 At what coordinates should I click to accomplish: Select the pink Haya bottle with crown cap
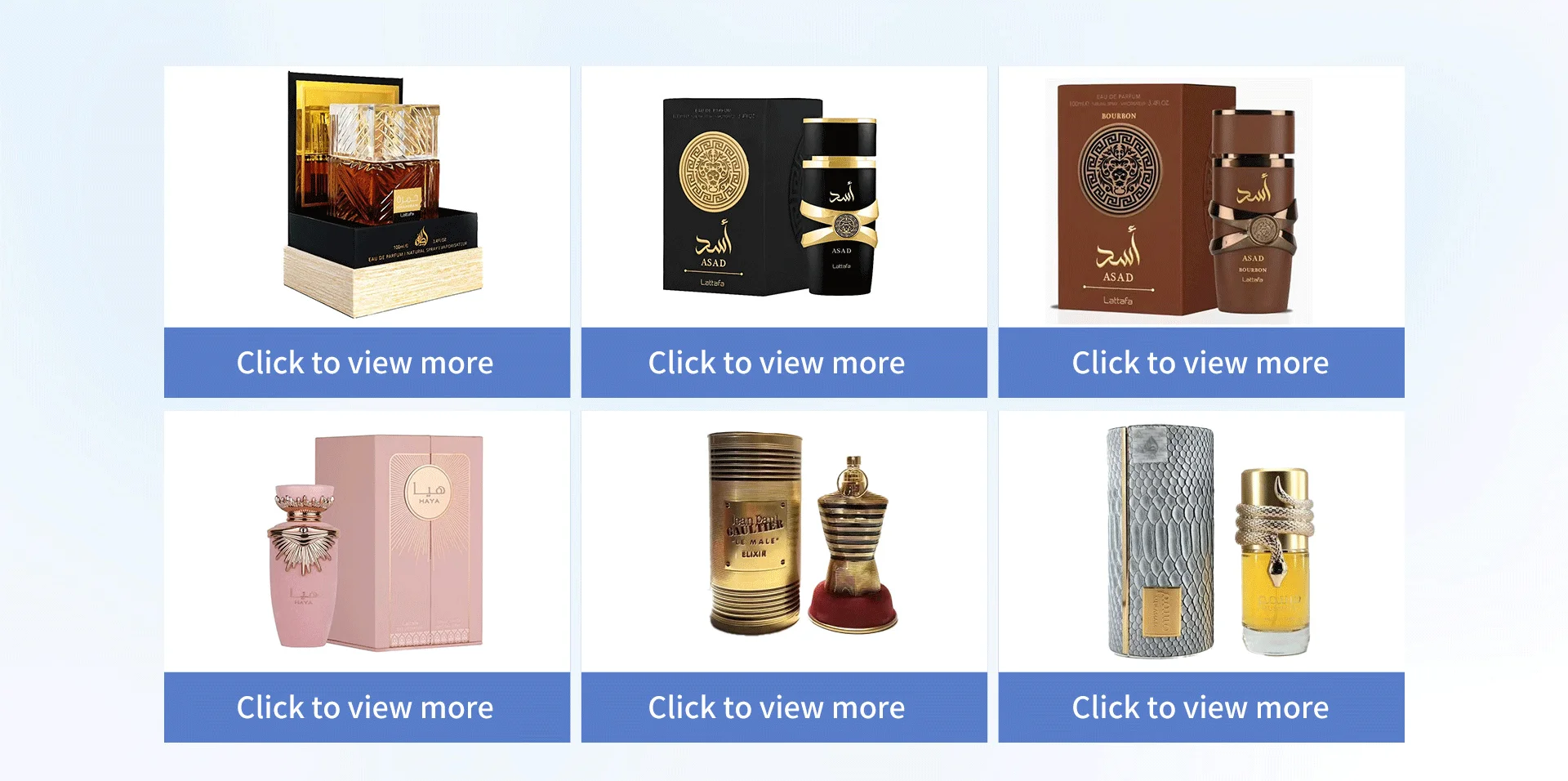pos(302,565)
